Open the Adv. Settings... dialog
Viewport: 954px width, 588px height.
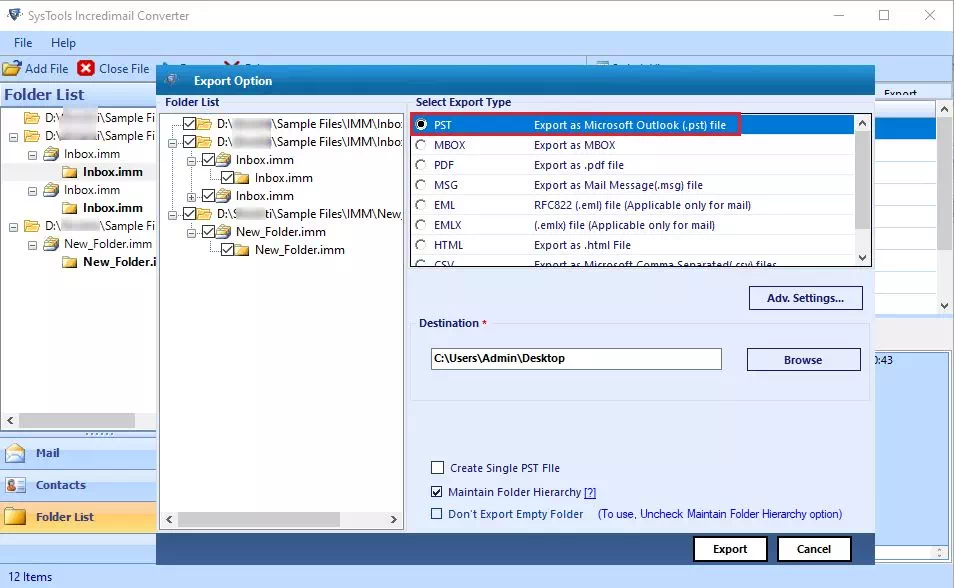806,298
